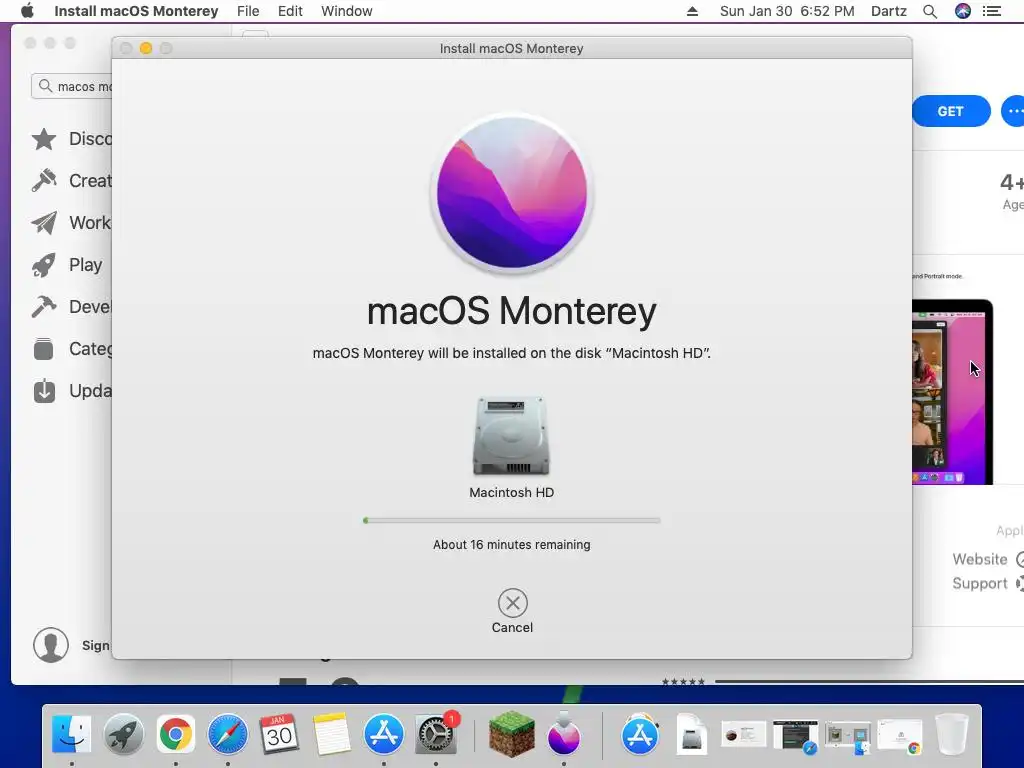Click the Monterey screenshot thumbnail in App Store
This screenshot has height=768, width=1024.
pyautogui.click(x=952, y=392)
